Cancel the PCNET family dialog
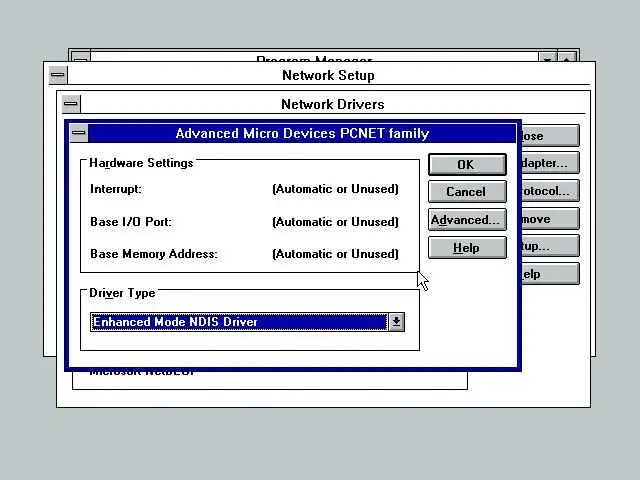Viewport: 640px width, 480px height. [x=467, y=192]
